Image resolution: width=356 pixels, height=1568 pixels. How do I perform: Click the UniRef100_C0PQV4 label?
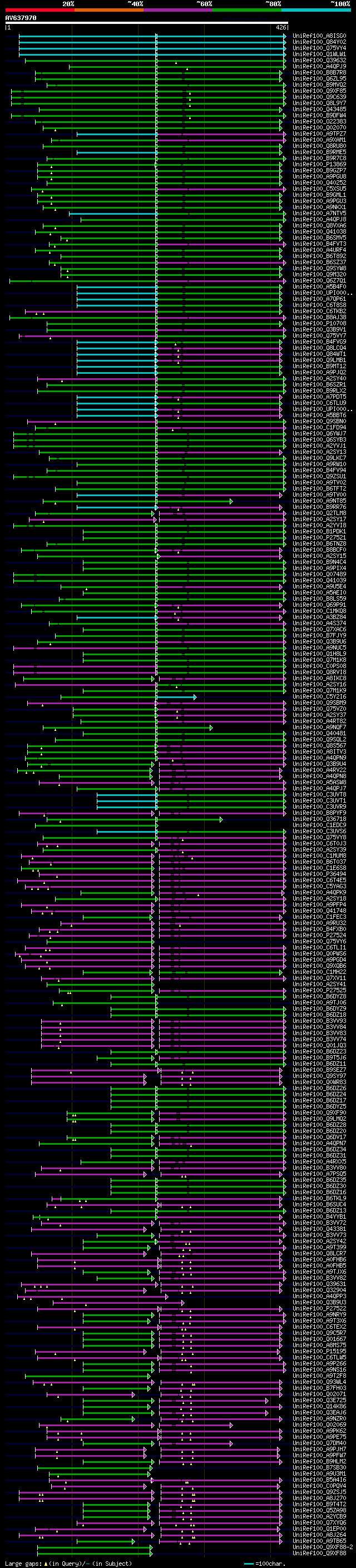pos(319,1486)
